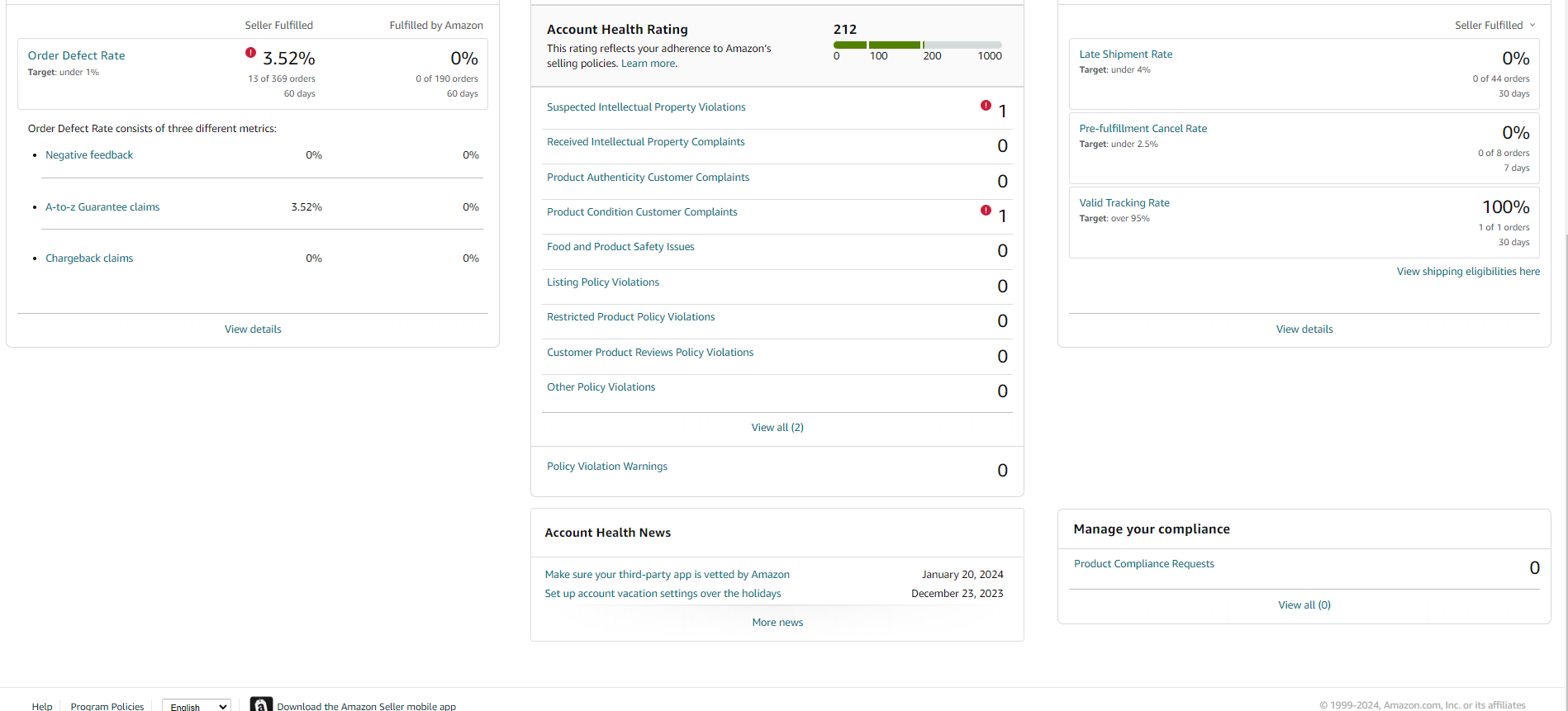Open the Late Shipment Rate link
Viewport: 1568px width, 711px height.
click(x=1125, y=55)
